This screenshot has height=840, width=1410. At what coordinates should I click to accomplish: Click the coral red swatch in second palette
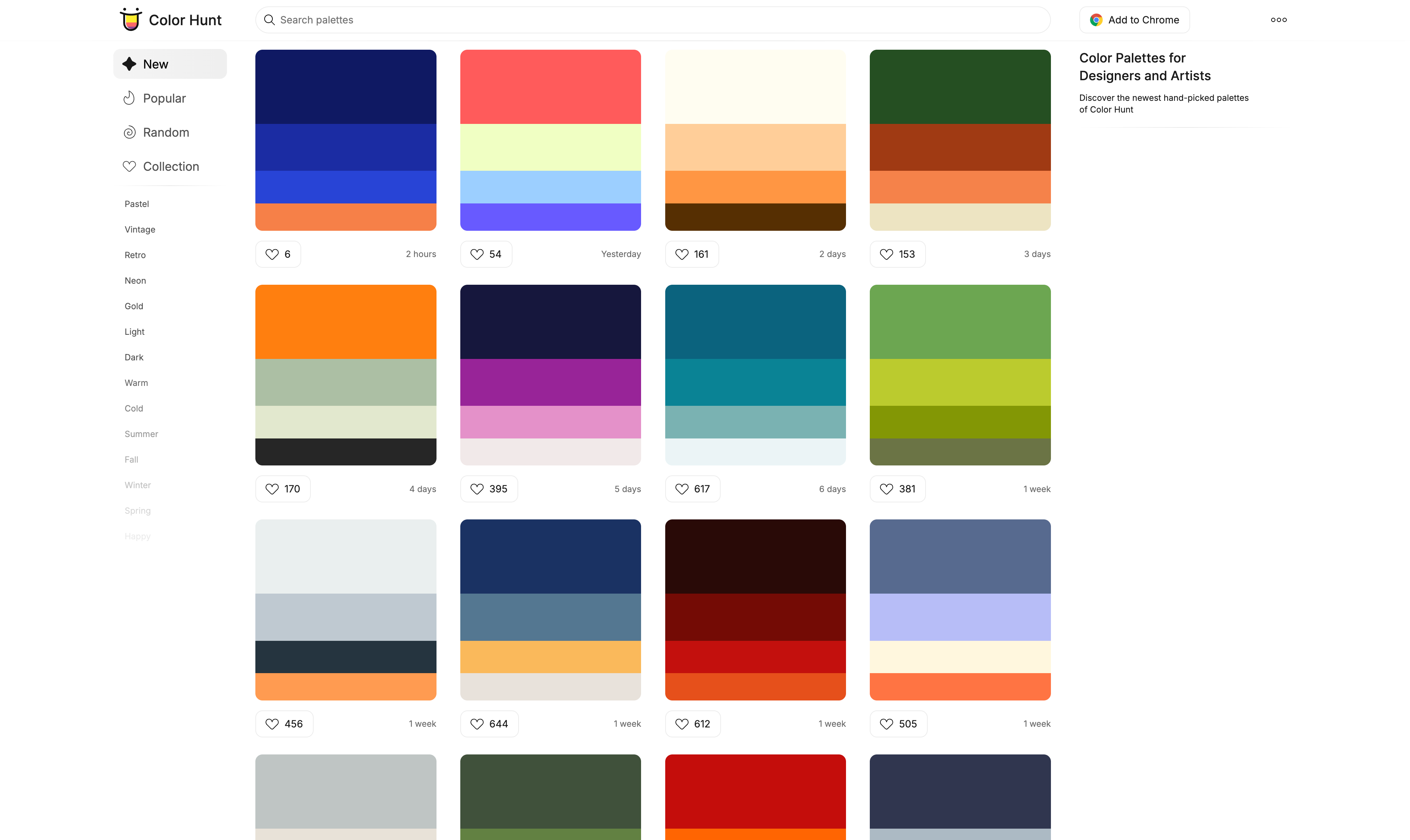tap(550, 87)
